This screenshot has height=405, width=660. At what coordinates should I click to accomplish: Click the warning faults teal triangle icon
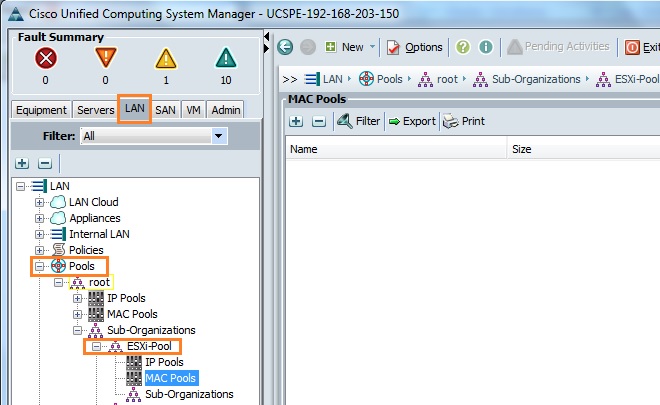(226, 58)
